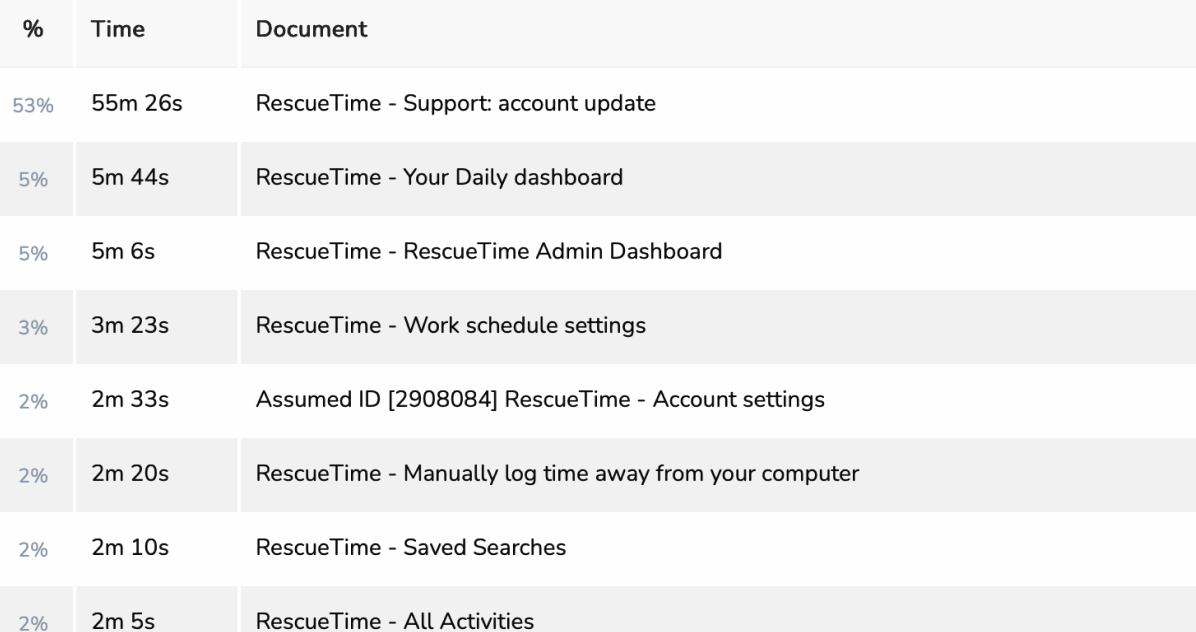Click the 3m 23s time entry

point(130,326)
